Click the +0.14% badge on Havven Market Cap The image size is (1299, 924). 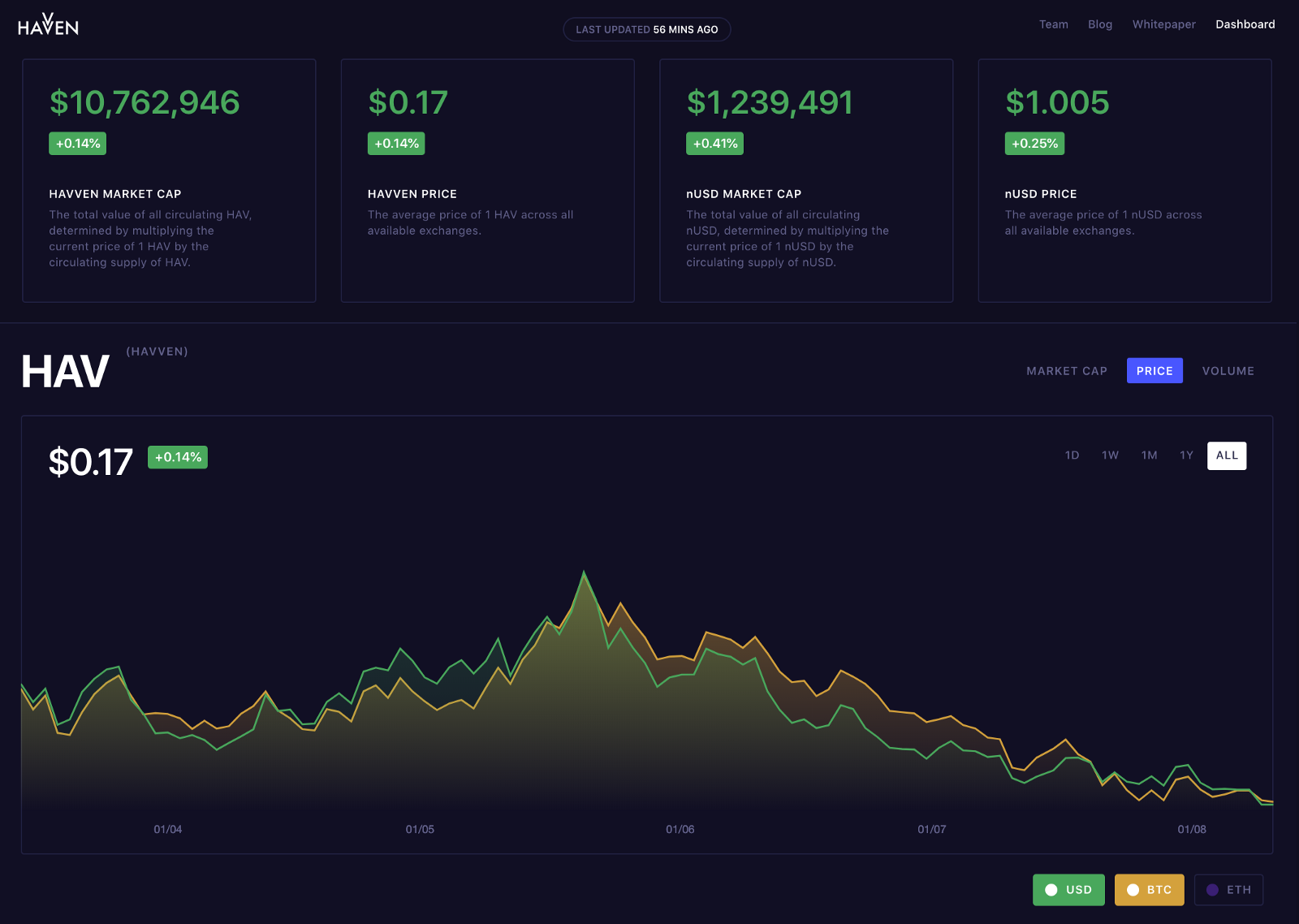tap(77, 143)
